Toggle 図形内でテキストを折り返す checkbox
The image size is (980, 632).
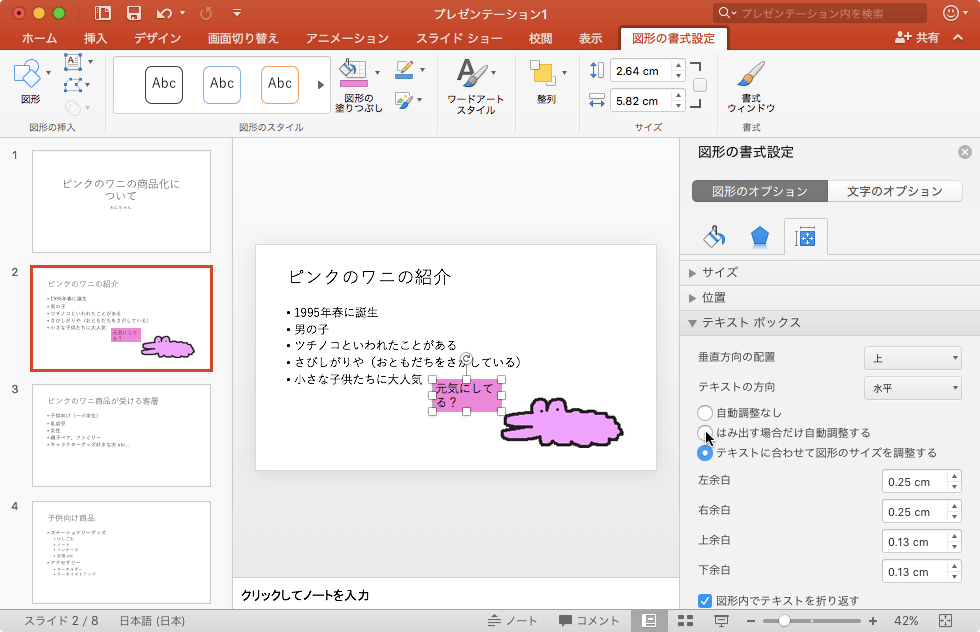coord(705,601)
